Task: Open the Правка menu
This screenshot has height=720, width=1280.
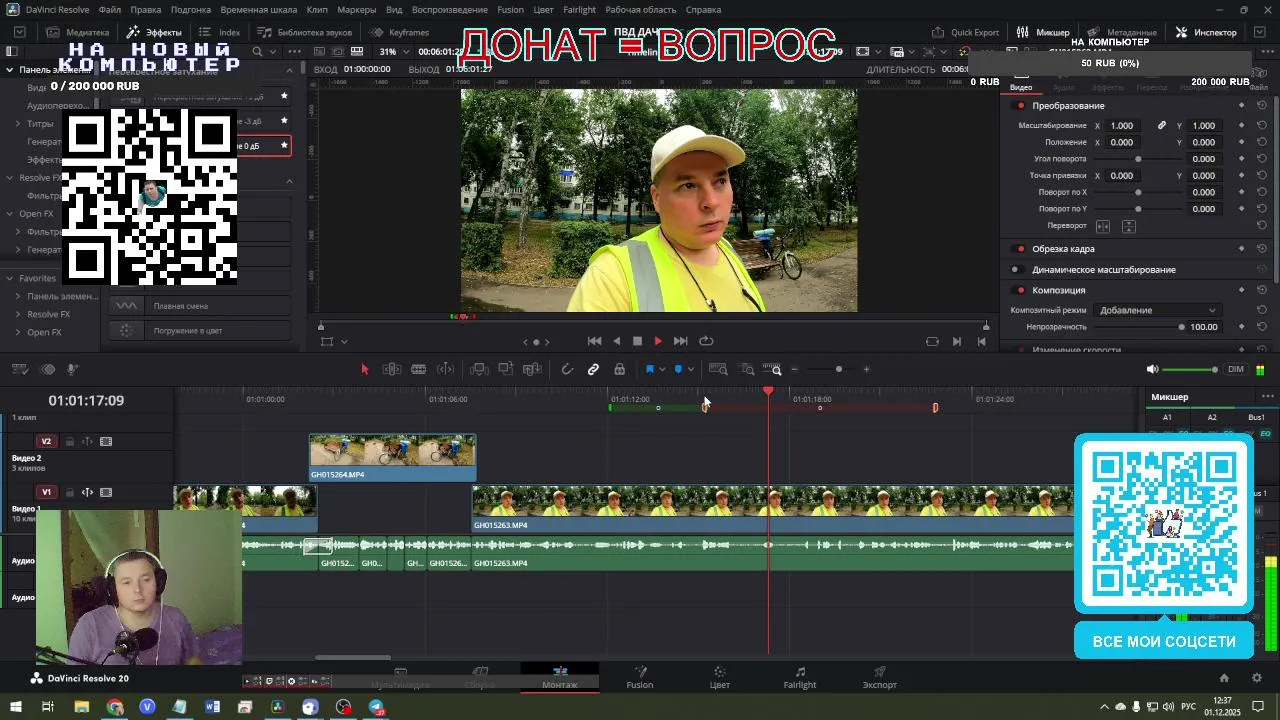Action: pos(146,10)
